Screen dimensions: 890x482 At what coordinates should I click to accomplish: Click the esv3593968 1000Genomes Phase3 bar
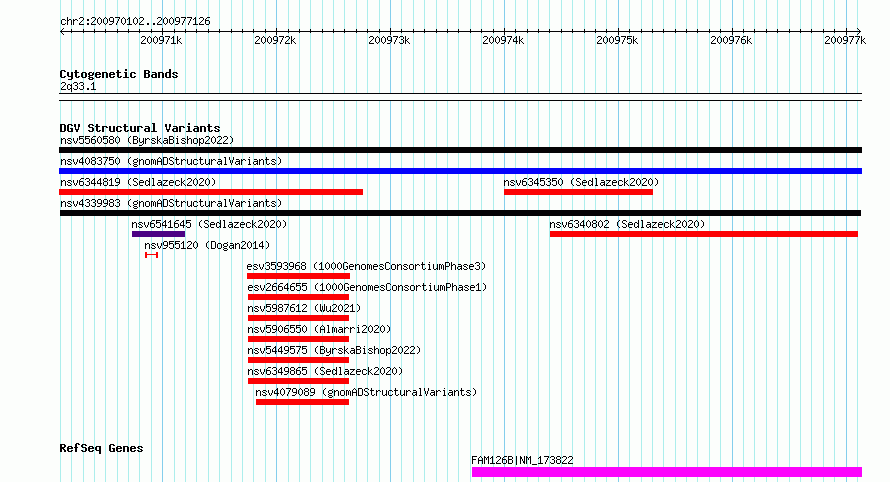298,276
